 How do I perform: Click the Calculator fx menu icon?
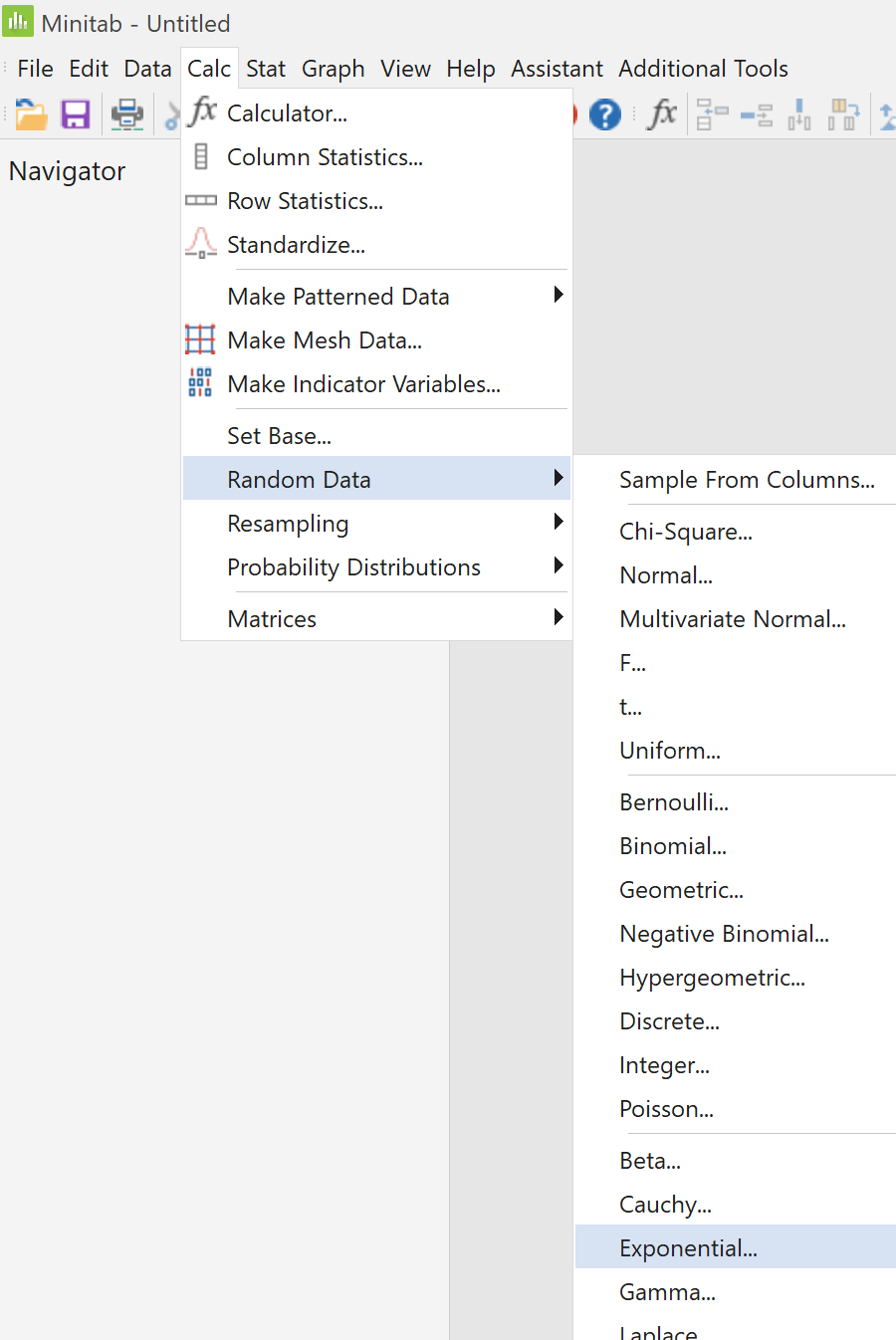[202, 112]
